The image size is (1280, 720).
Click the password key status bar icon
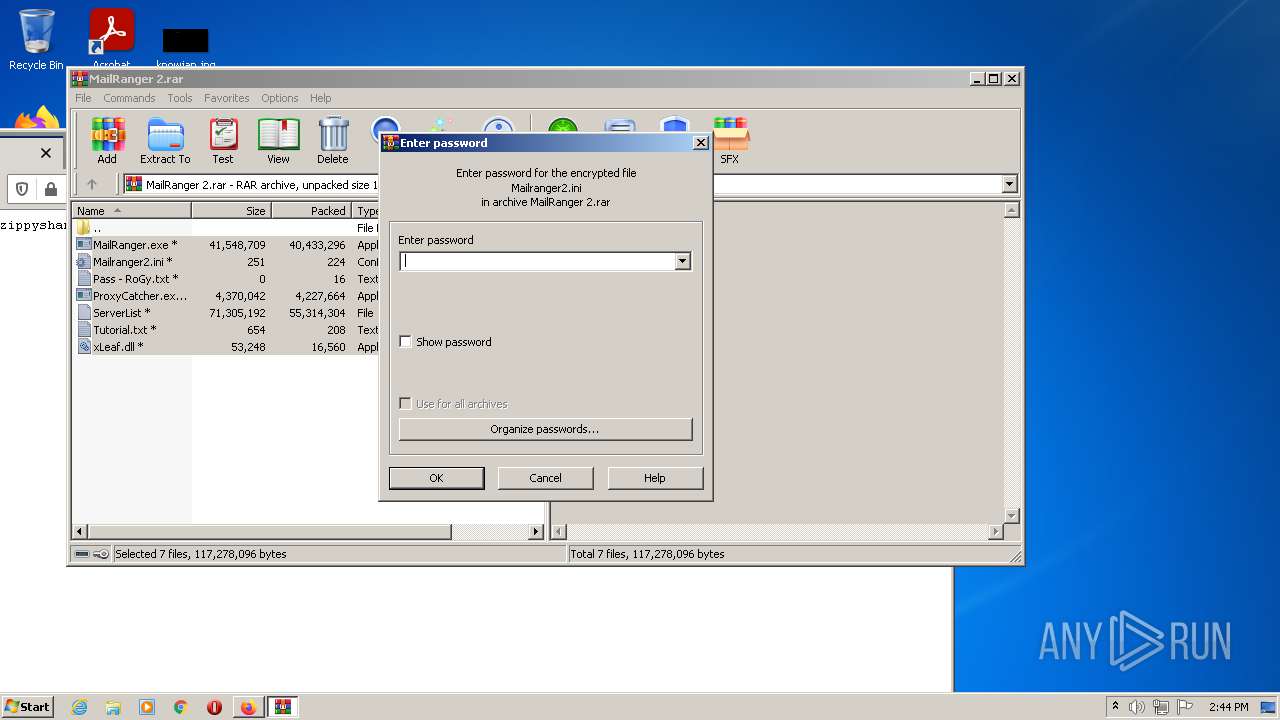click(x=101, y=554)
